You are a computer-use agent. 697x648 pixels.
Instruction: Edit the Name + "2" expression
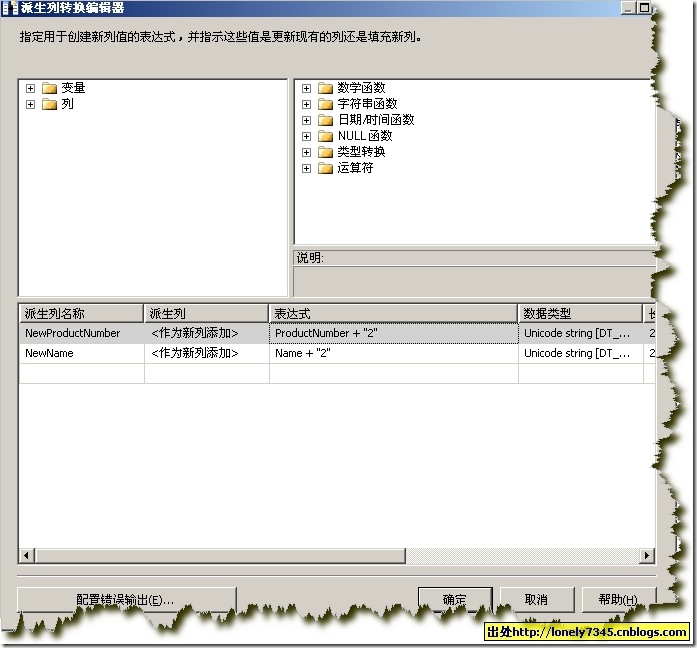pos(394,353)
